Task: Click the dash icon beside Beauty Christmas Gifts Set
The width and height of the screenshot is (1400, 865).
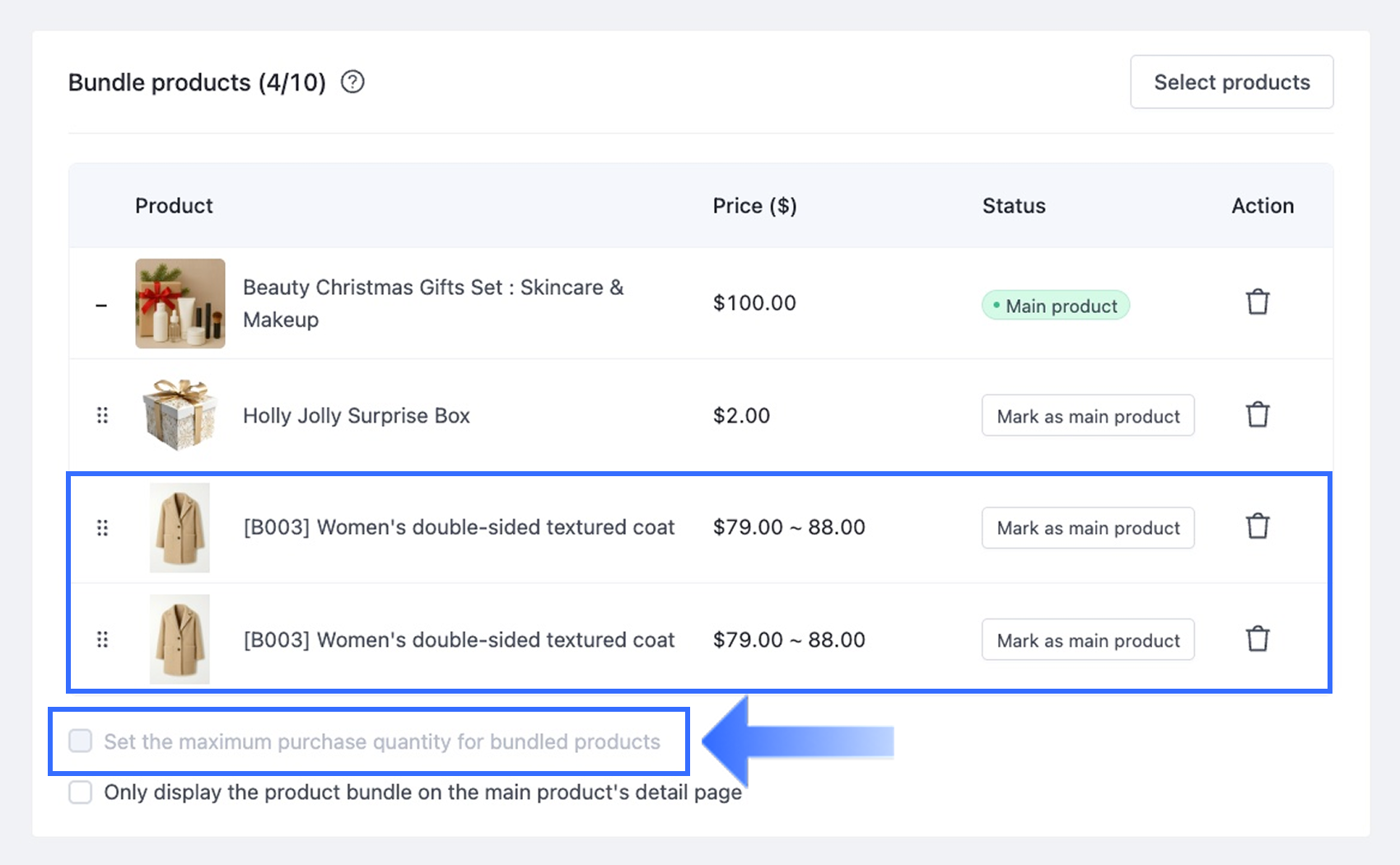Action: pos(101,306)
